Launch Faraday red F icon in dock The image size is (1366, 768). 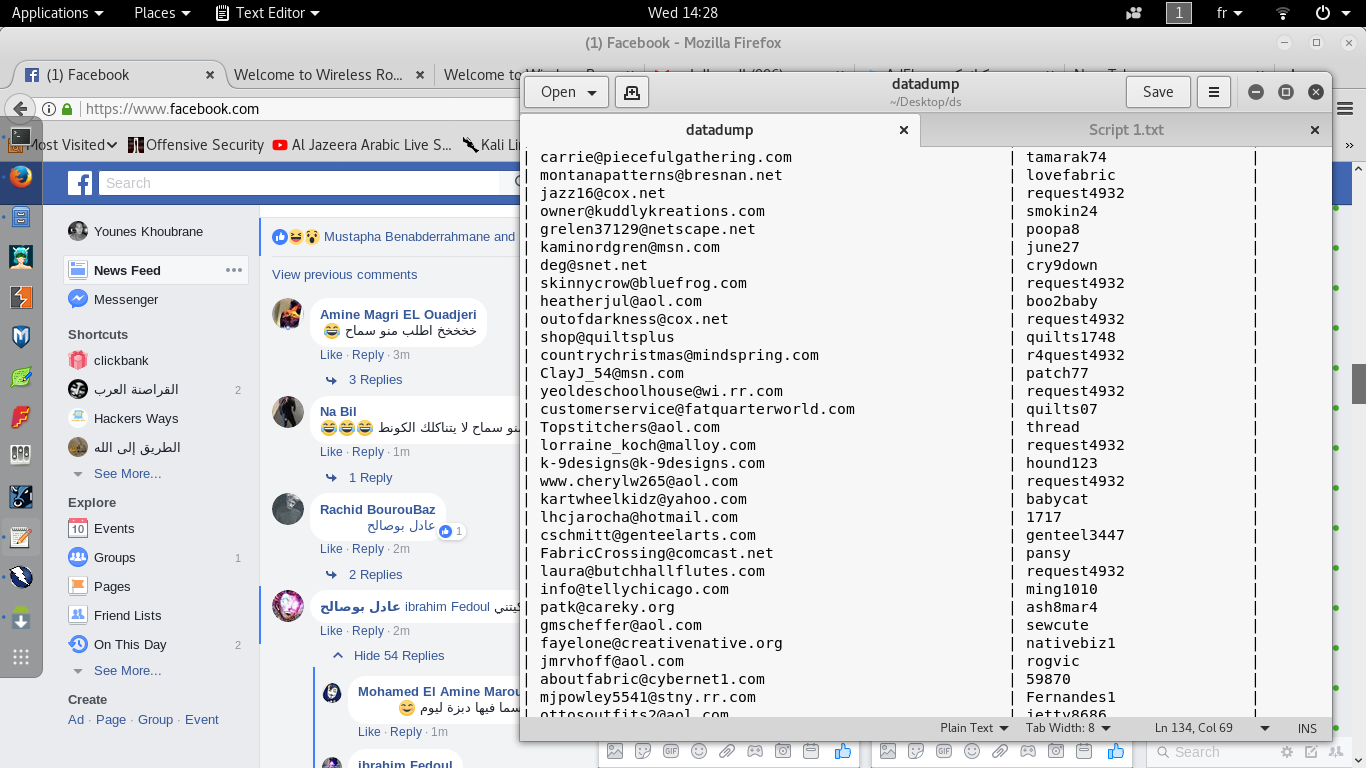(x=21, y=417)
